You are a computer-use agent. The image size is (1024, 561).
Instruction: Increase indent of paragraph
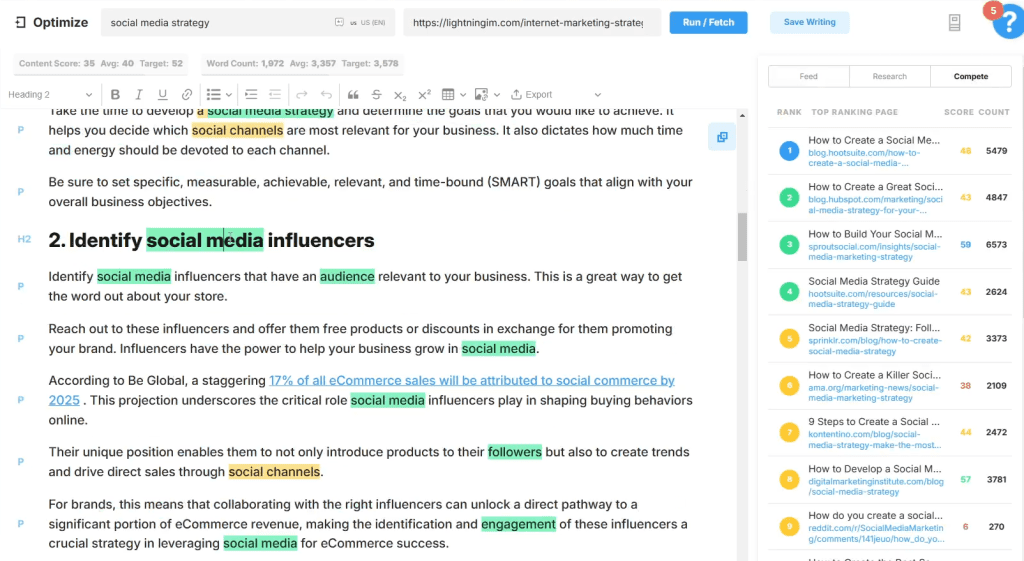[x=251, y=95]
